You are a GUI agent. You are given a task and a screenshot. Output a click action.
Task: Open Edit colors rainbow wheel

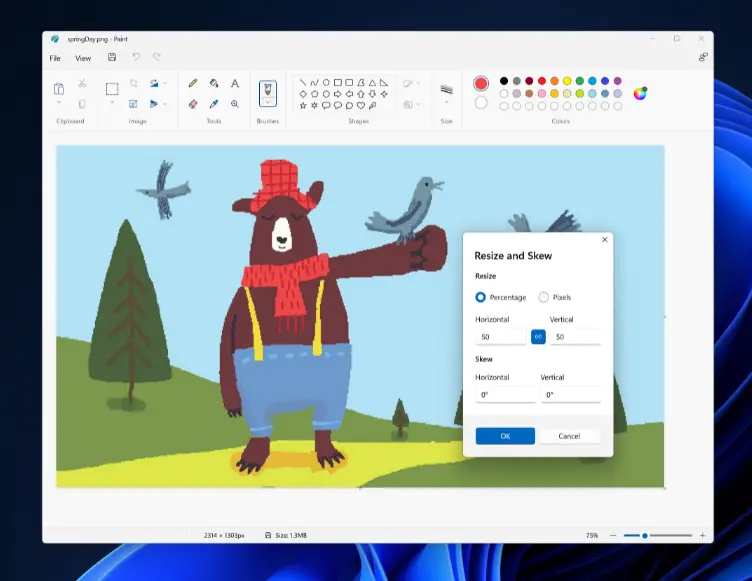(640, 93)
